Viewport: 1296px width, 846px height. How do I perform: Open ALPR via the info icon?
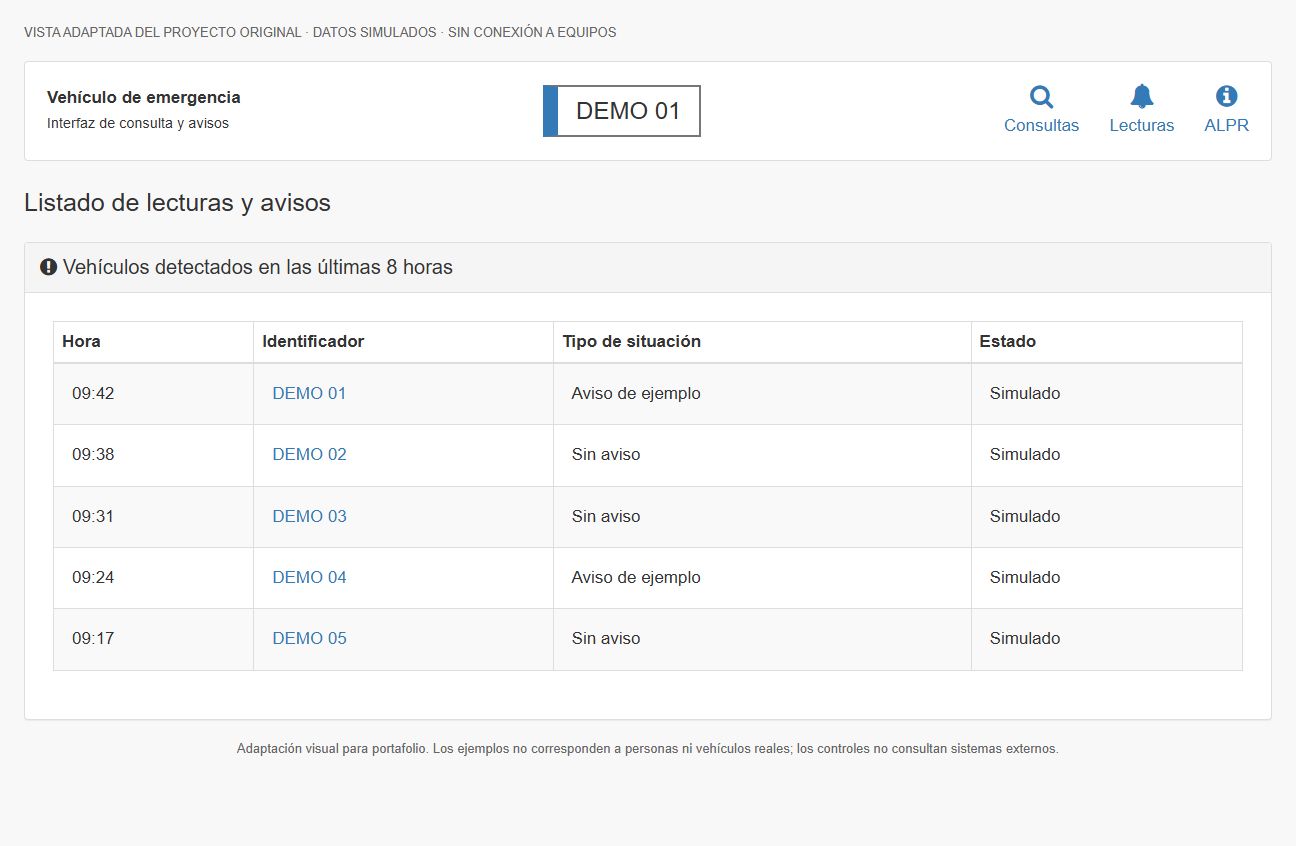tap(1226, 97)
